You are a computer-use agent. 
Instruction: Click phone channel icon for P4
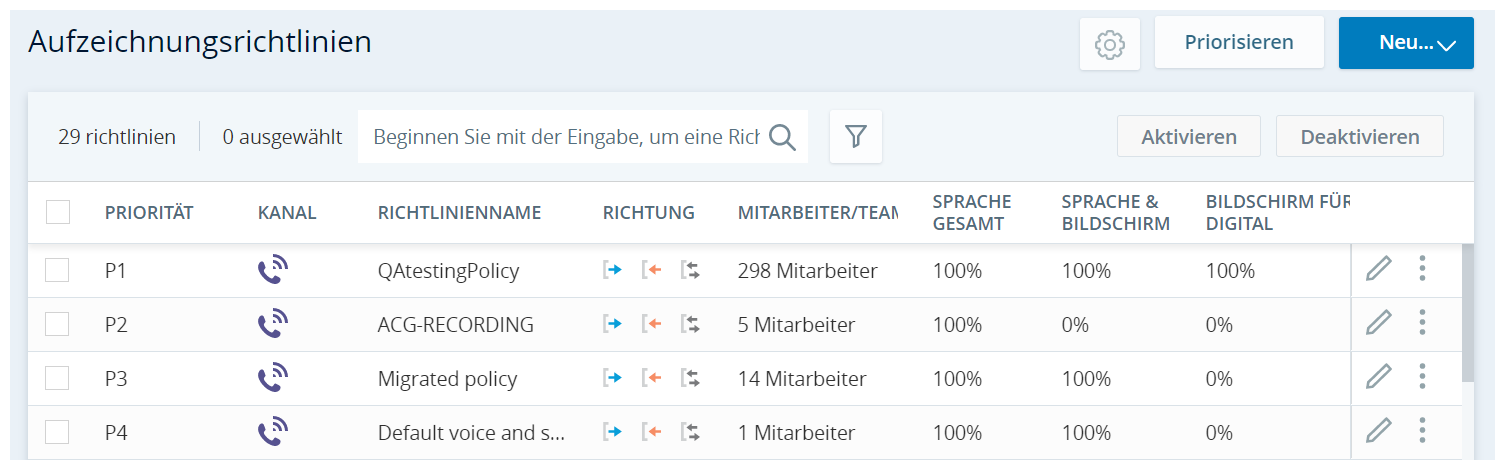point(273,432)
